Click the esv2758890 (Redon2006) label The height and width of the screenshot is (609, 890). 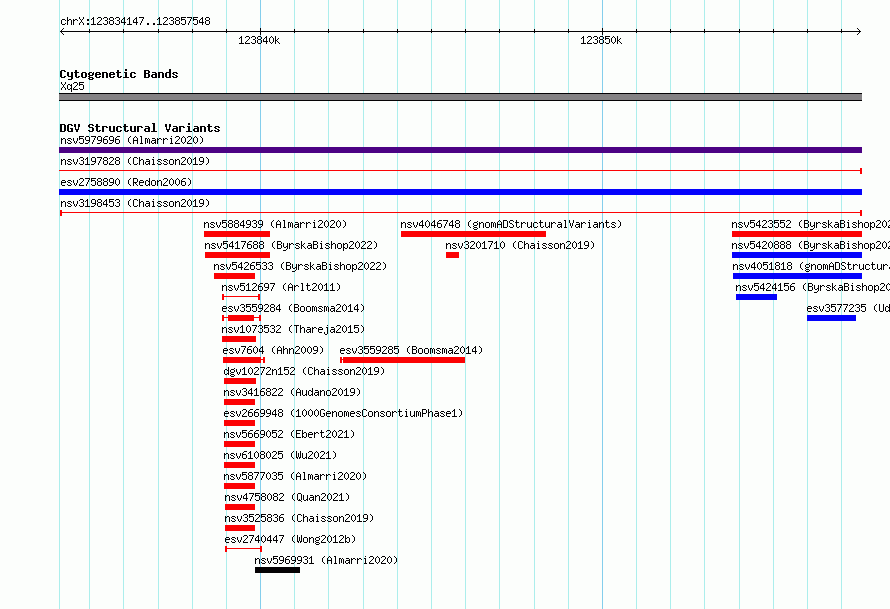tap(126, 182)
